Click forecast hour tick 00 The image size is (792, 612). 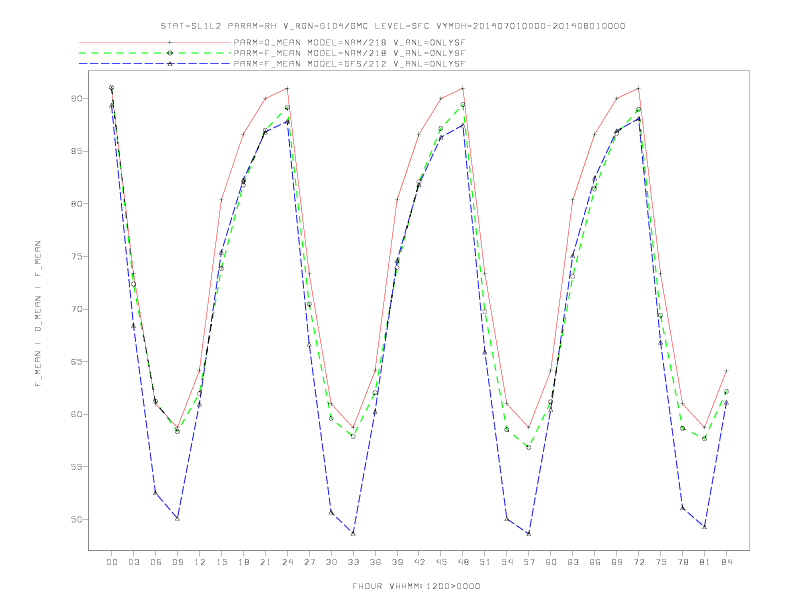click(x=112, y=562)
